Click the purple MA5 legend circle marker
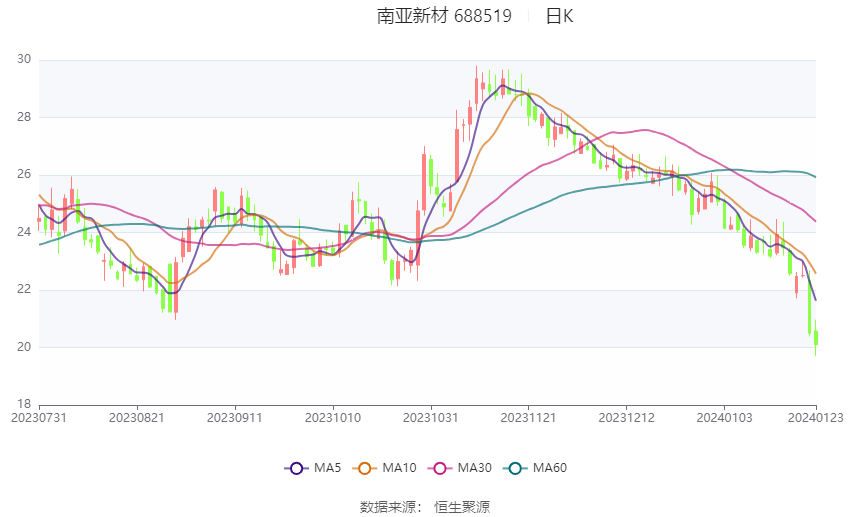850x517 pixels. 294,468
